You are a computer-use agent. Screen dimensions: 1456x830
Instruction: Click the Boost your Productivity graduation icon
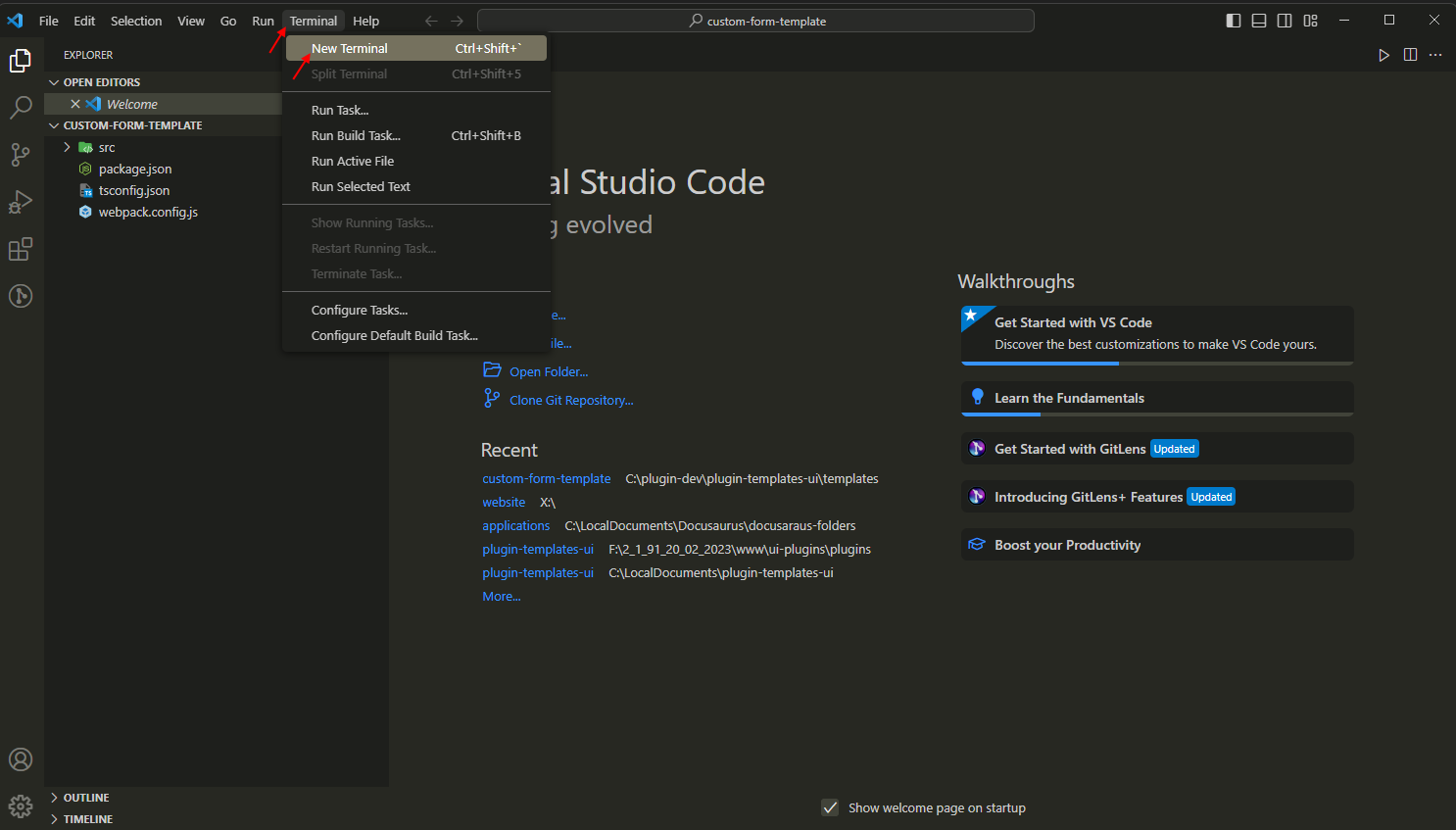point(977,545)
